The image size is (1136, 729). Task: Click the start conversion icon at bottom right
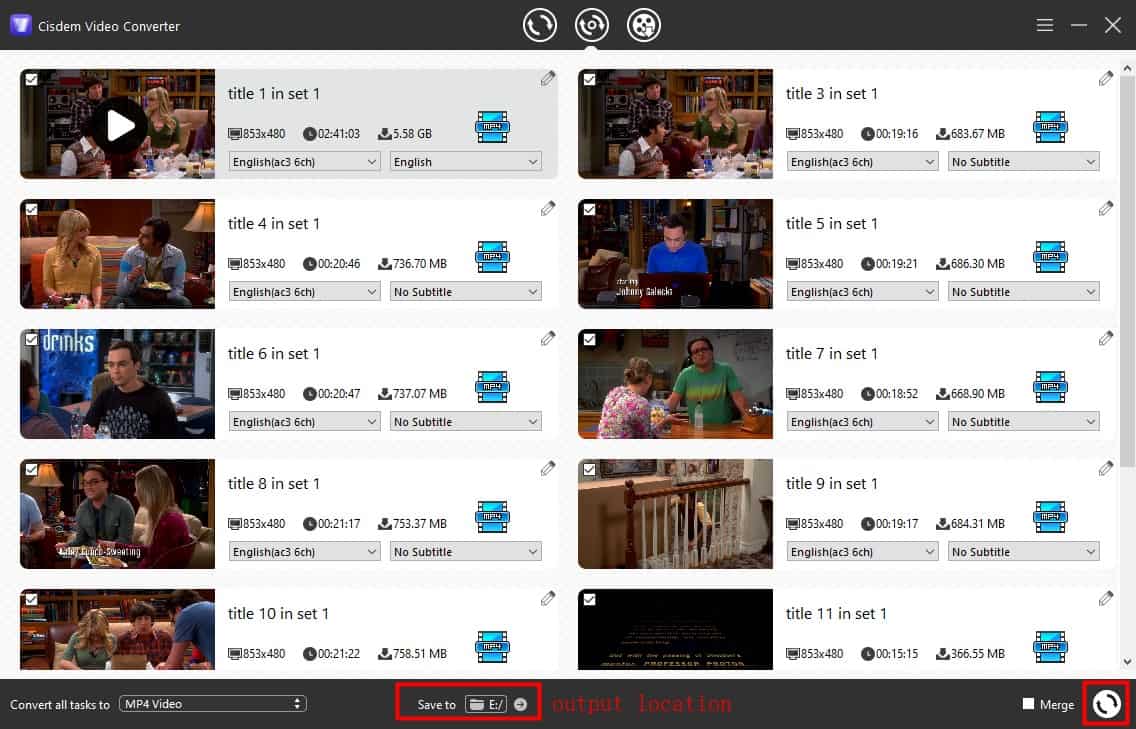click(x=1106, y=703)
